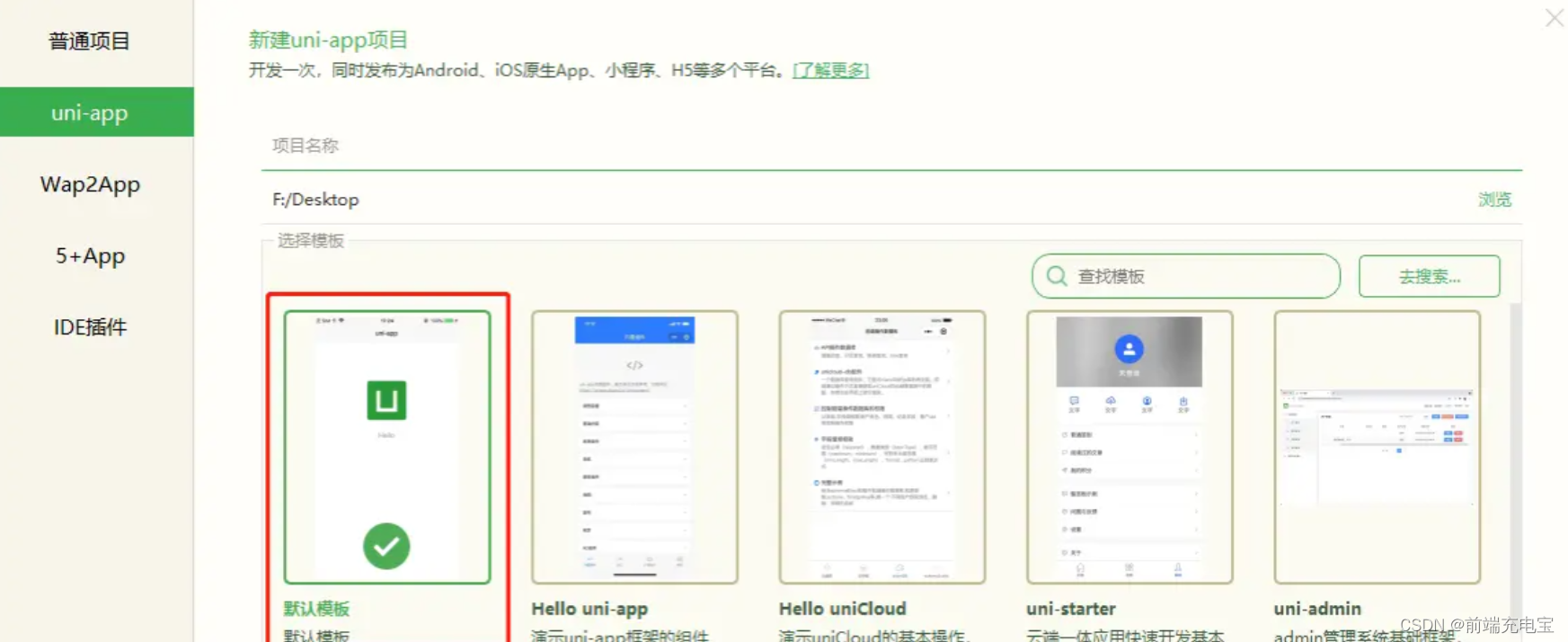Click the Hello uniCloud label
This screenshot has height=642, width=1568.
tap(843, 609)
